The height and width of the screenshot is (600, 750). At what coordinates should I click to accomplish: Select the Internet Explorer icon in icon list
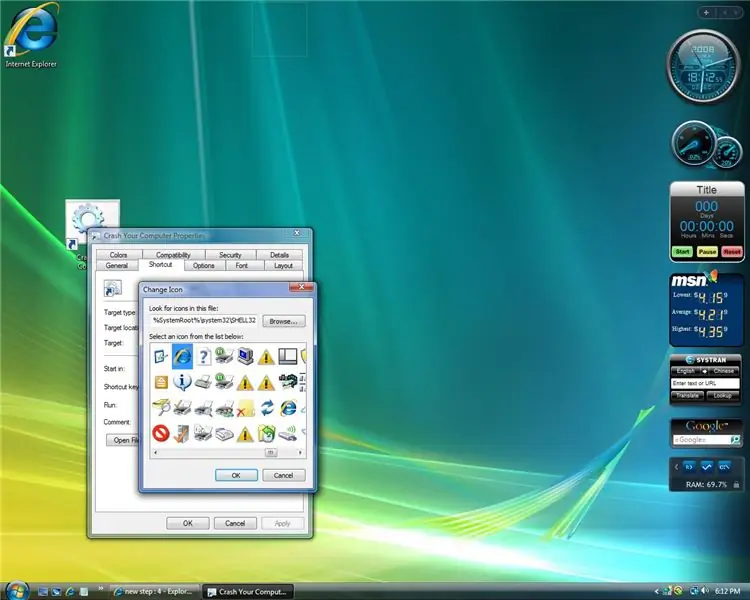182,356
